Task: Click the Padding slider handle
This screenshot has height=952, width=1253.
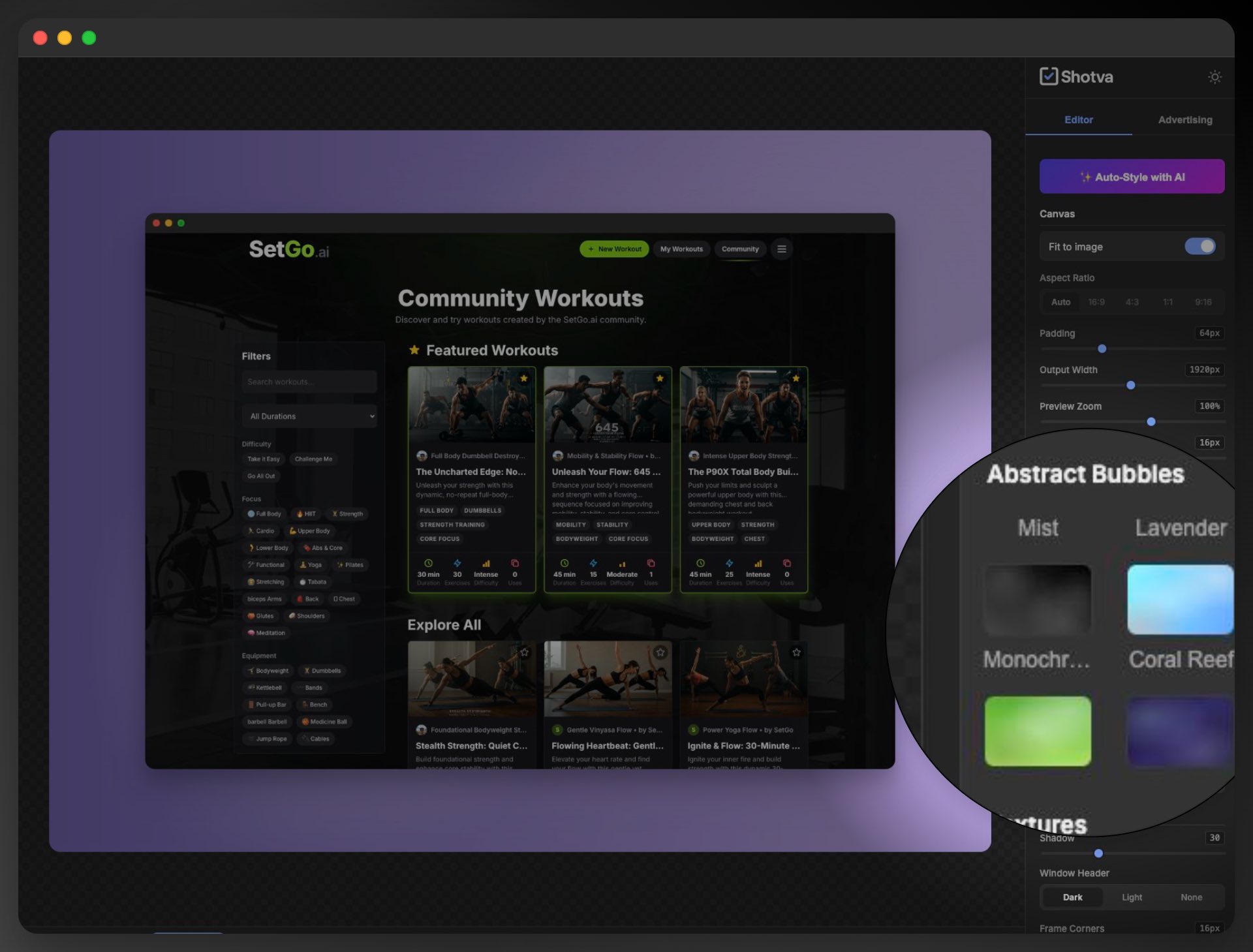Action: pos(1102,349)
